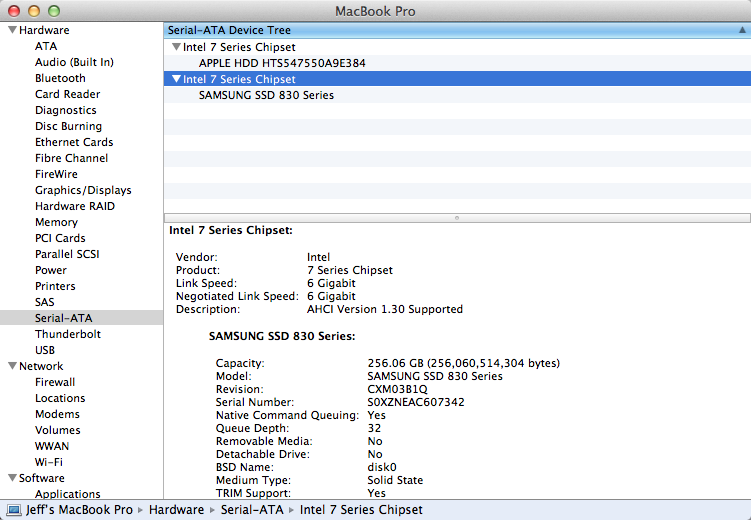Click the yellow minimize window button
The height and width of the screenshot is (520, 751).
34,11
